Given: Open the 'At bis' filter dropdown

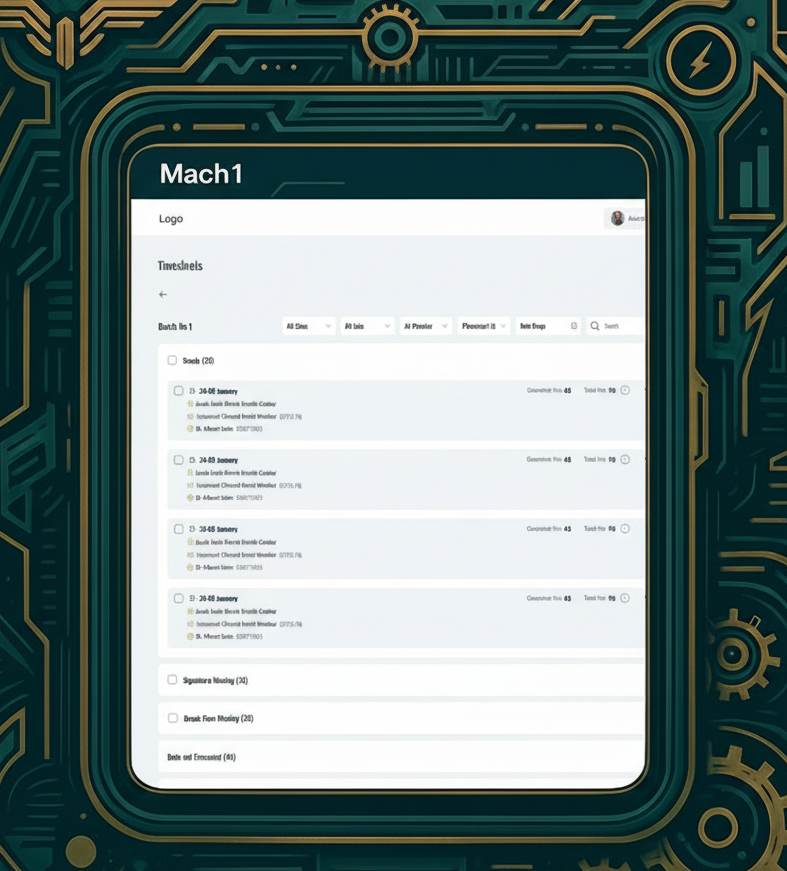Looking at the screenshot, I should coord(367,326).
